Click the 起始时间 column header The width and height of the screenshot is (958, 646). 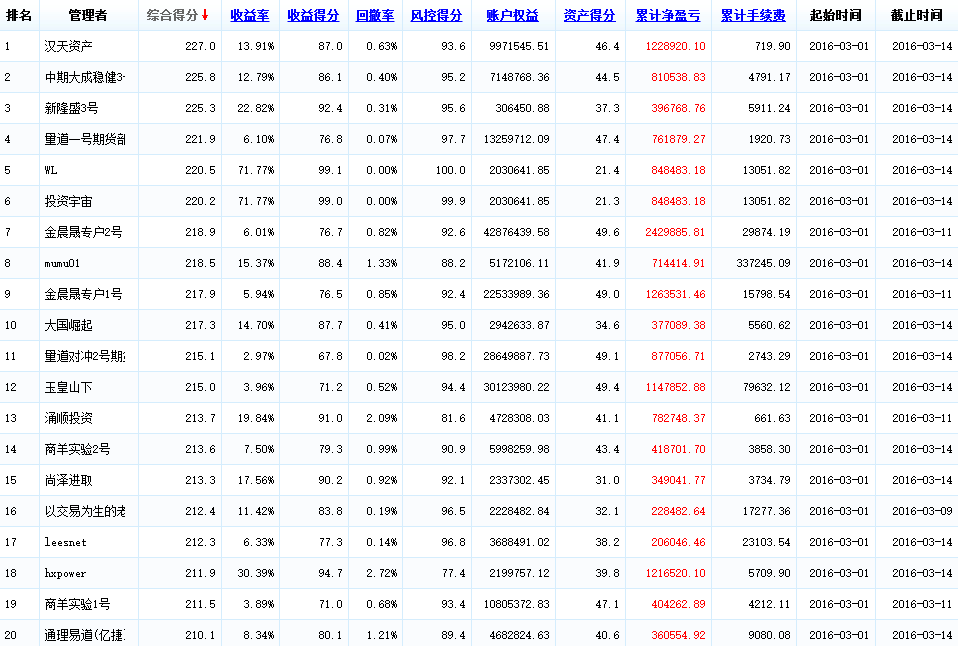click(x=835, y=15)
